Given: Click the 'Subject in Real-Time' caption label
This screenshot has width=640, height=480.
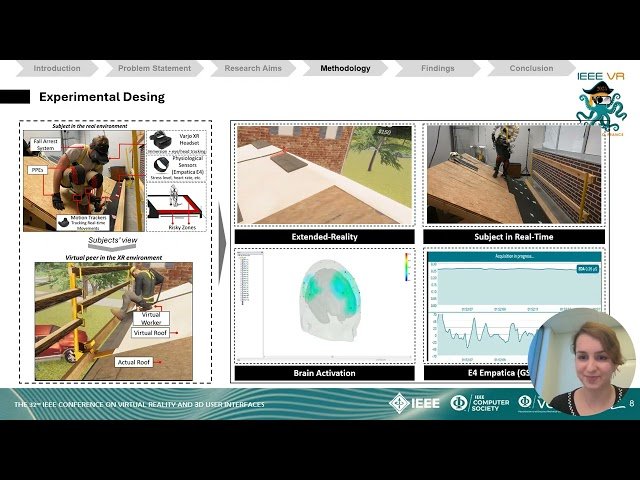Looking at the screenshot, I should 514,237.
